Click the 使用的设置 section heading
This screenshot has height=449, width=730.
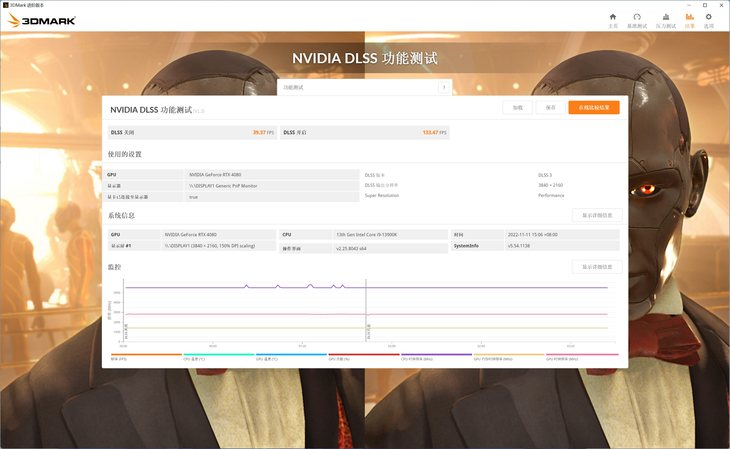(x=125, y=154)
